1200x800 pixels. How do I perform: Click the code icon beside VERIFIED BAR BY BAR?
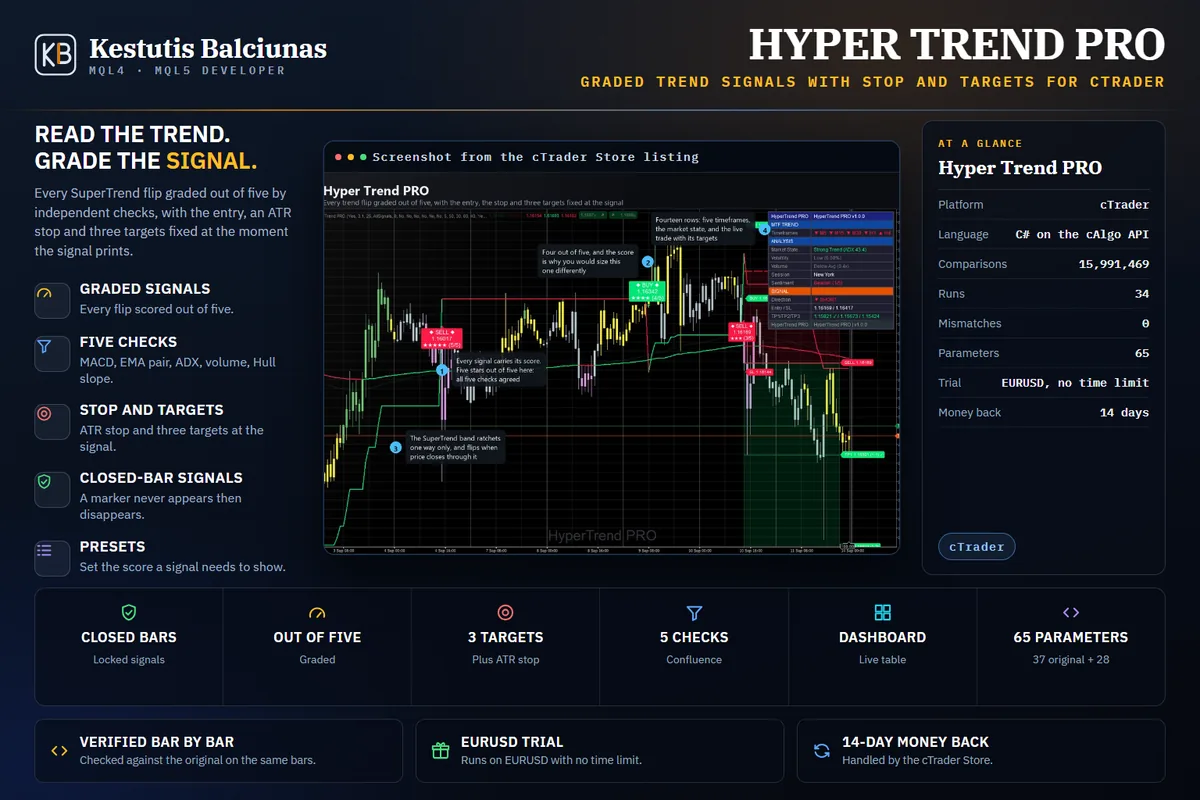click(59, 750)
